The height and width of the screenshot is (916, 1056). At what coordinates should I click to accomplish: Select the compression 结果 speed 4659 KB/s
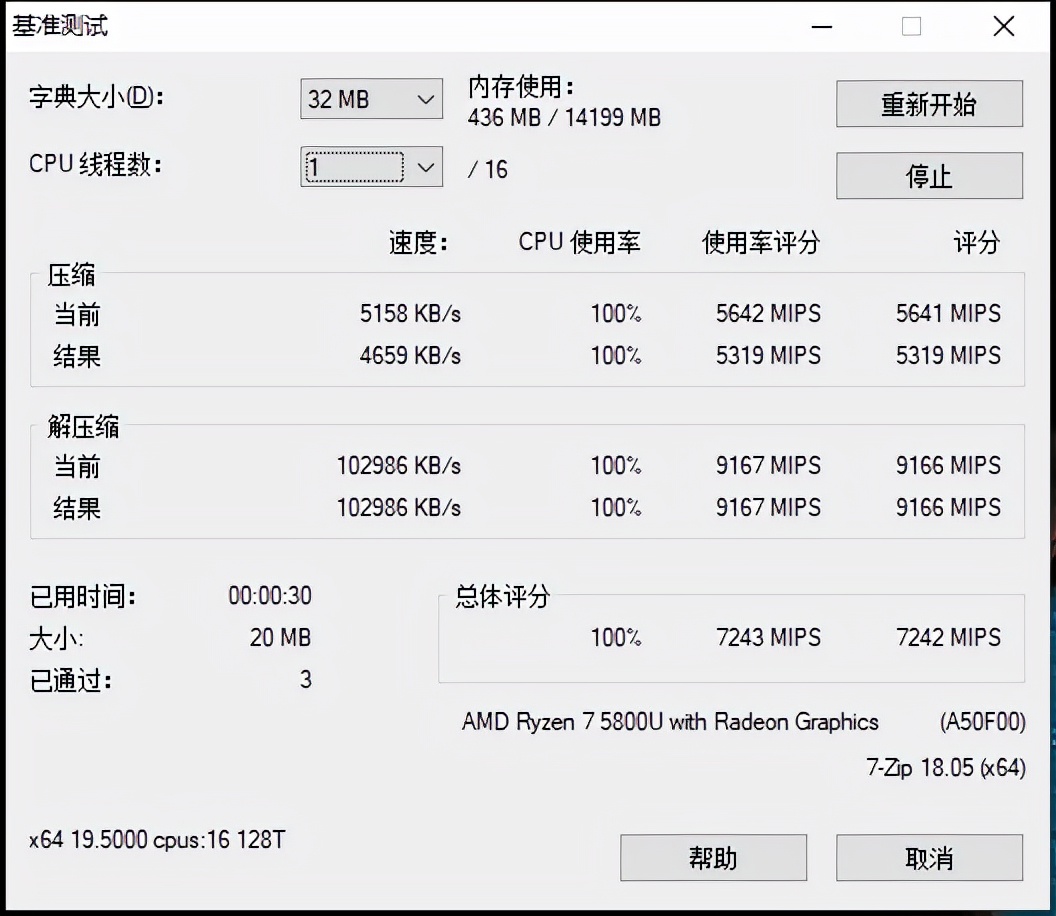[x=411, y=356]
